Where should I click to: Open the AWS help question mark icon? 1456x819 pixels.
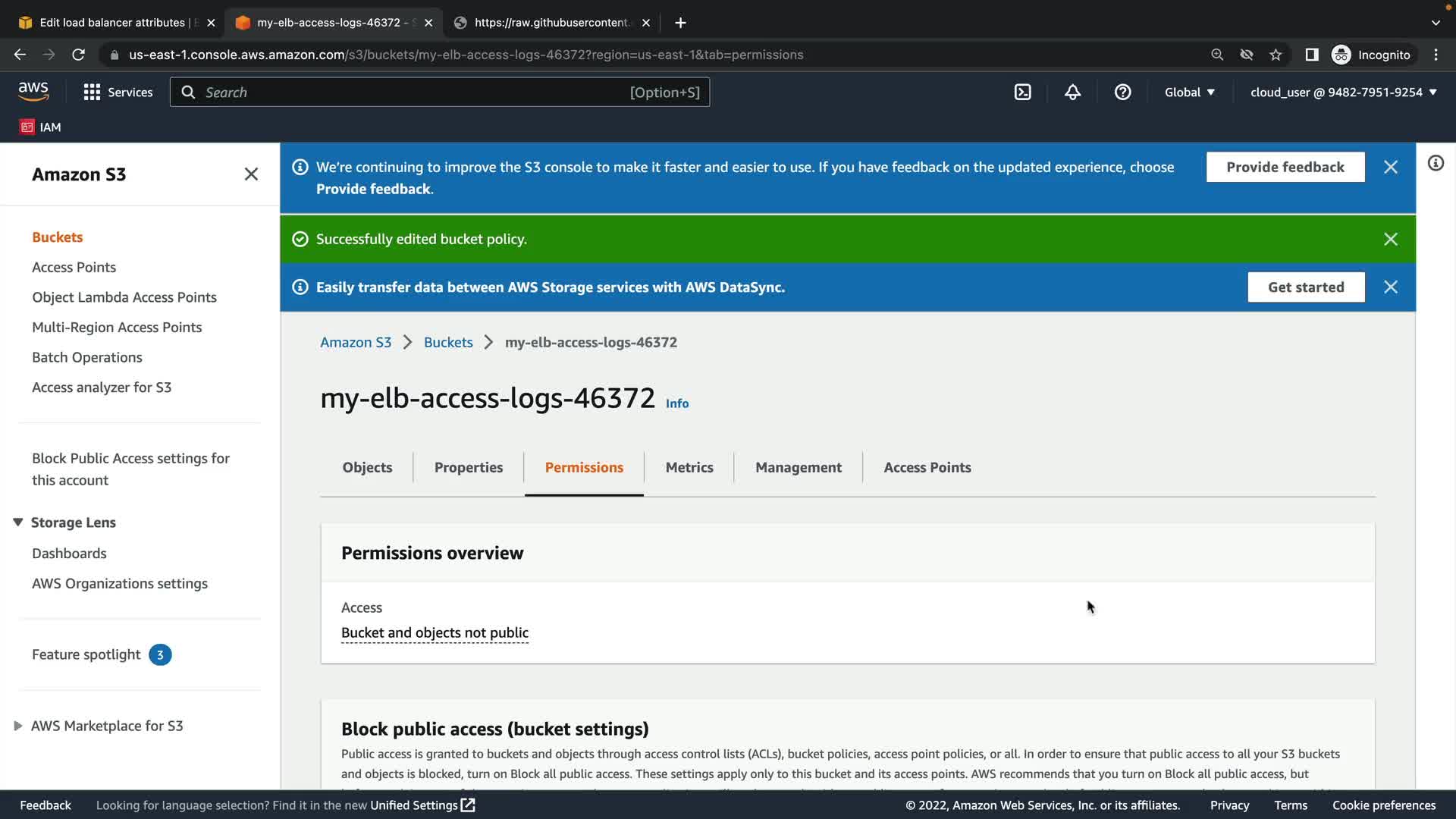tap(1122, 93)
